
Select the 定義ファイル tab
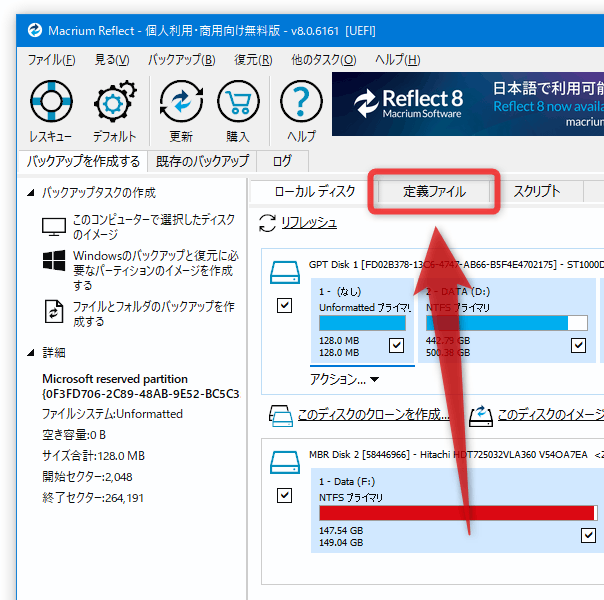(434, 191)
